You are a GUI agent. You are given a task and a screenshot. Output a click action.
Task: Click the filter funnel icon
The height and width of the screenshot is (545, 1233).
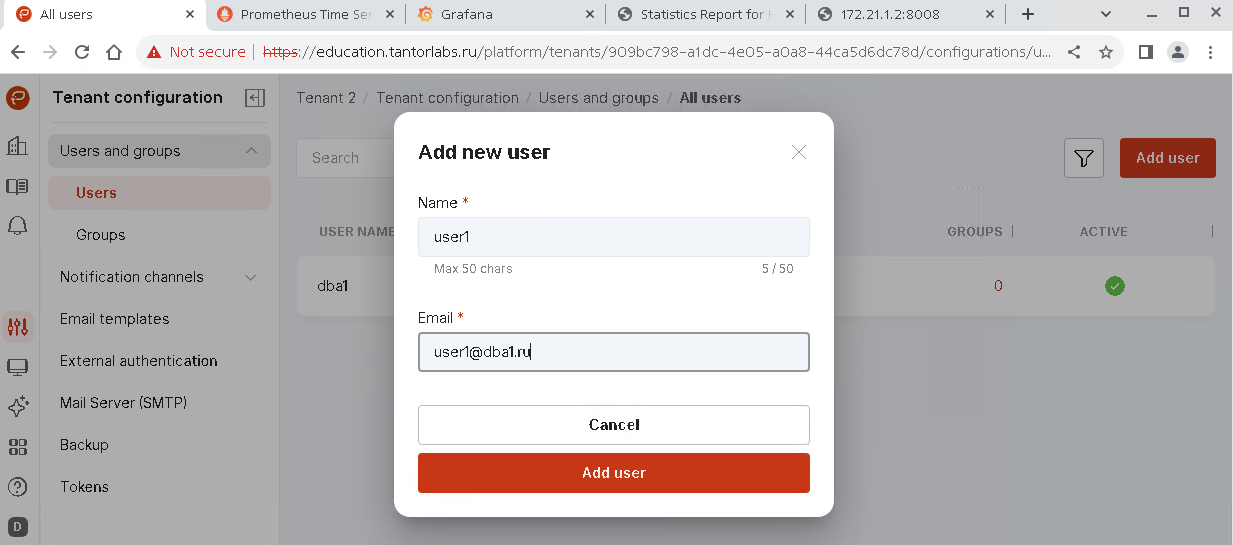coord(1083,158)
